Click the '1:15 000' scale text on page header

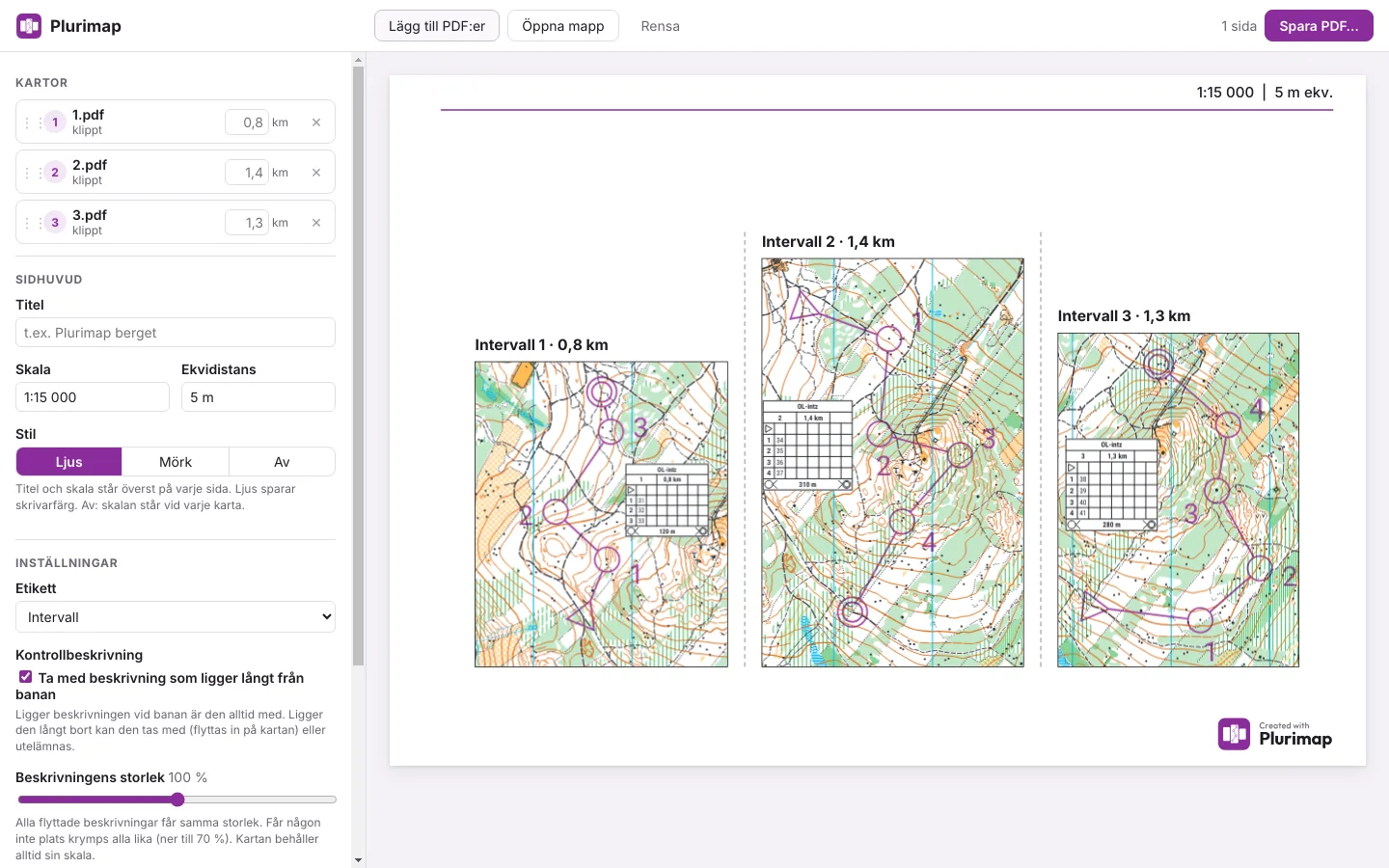1225,93
